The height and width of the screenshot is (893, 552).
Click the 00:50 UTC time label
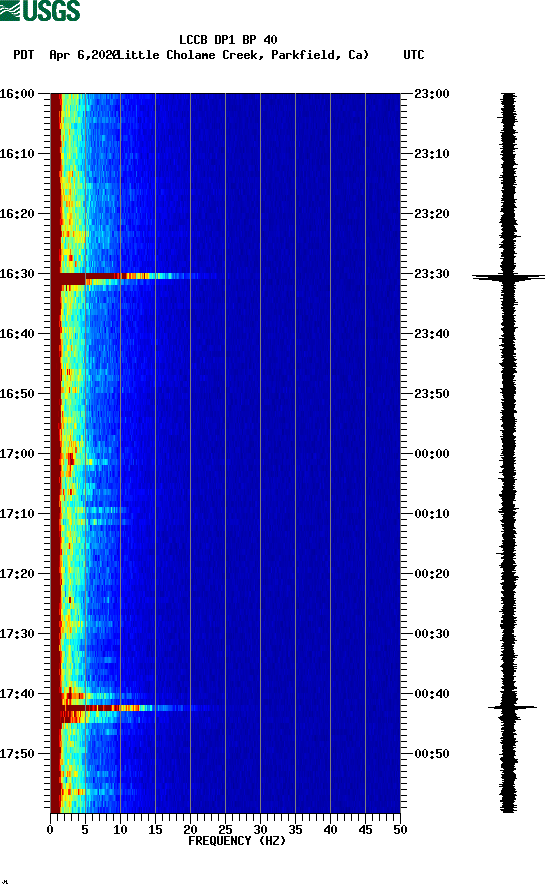click(432, 753)
